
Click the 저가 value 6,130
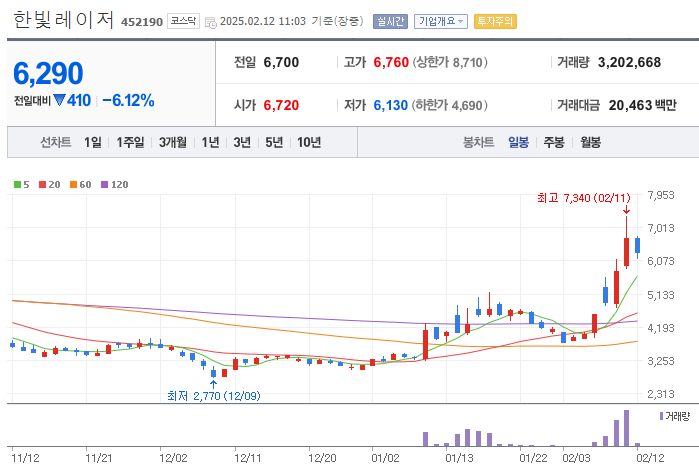391,105
